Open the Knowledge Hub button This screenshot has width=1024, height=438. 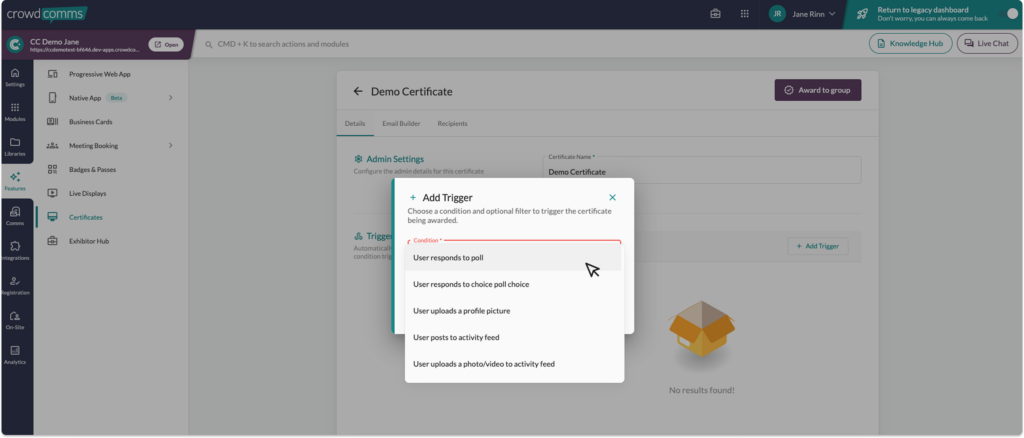pyautogui.click(x=910, y=44)
